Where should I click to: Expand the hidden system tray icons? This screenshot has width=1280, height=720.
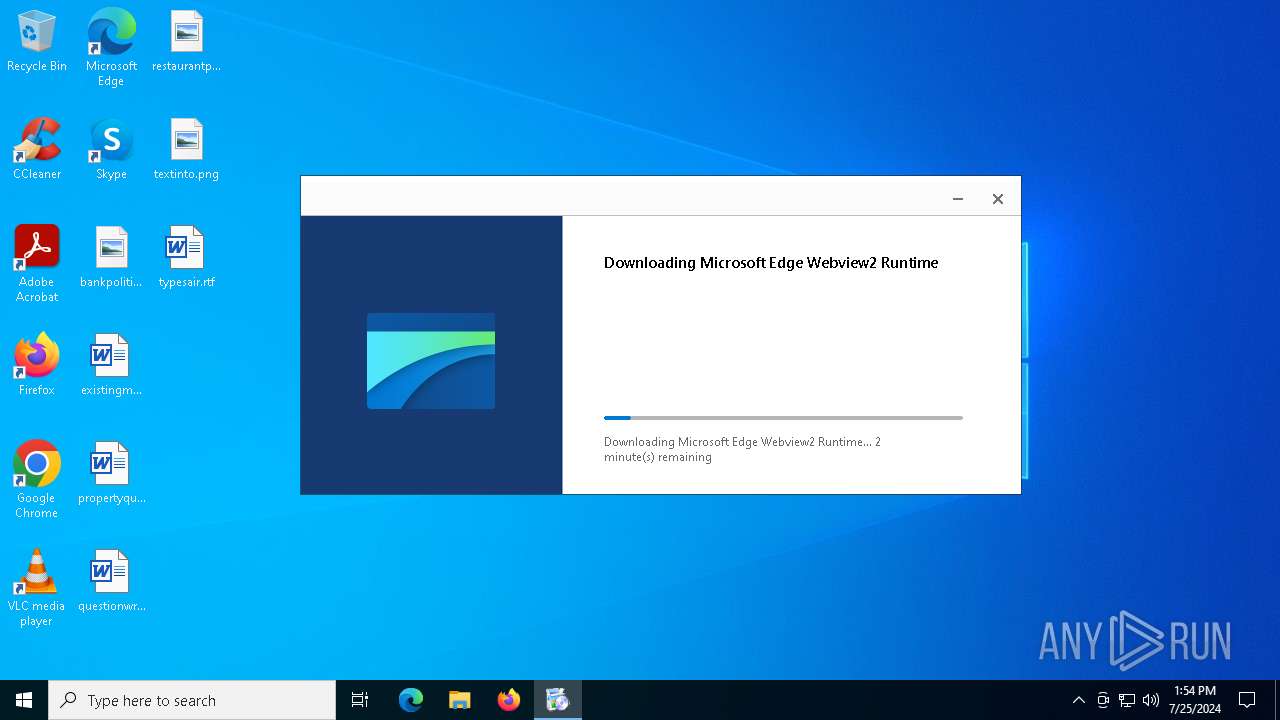tap(1078, 700)
